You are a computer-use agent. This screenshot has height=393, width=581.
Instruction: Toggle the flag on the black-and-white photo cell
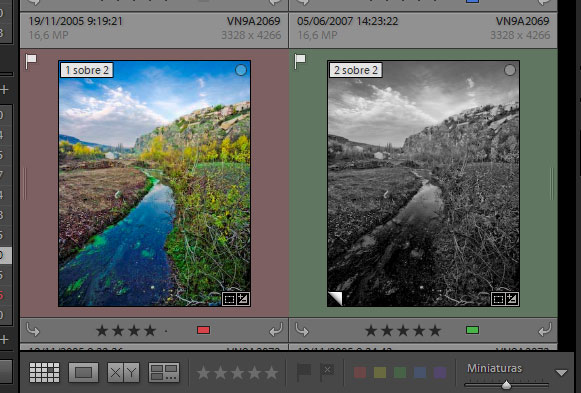(300, 61)
